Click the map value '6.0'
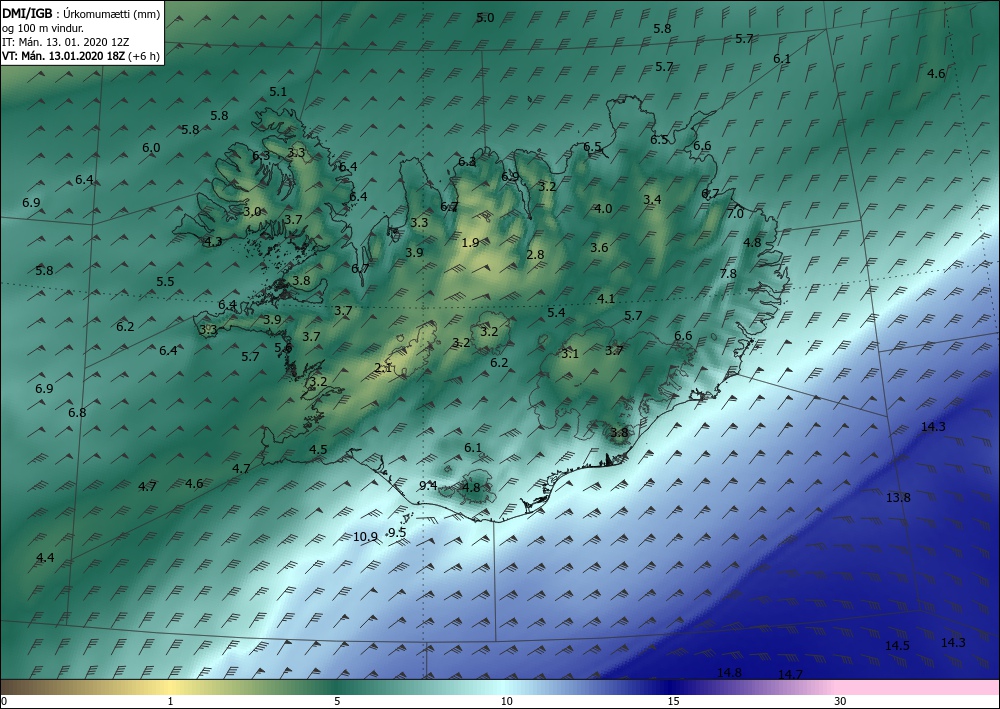 (151, 148)
